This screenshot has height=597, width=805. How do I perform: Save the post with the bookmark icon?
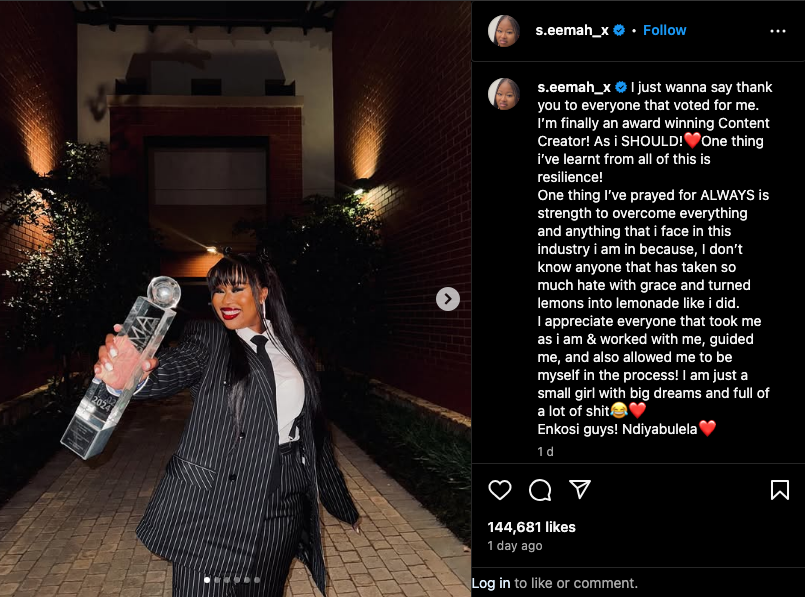(779, 490)
